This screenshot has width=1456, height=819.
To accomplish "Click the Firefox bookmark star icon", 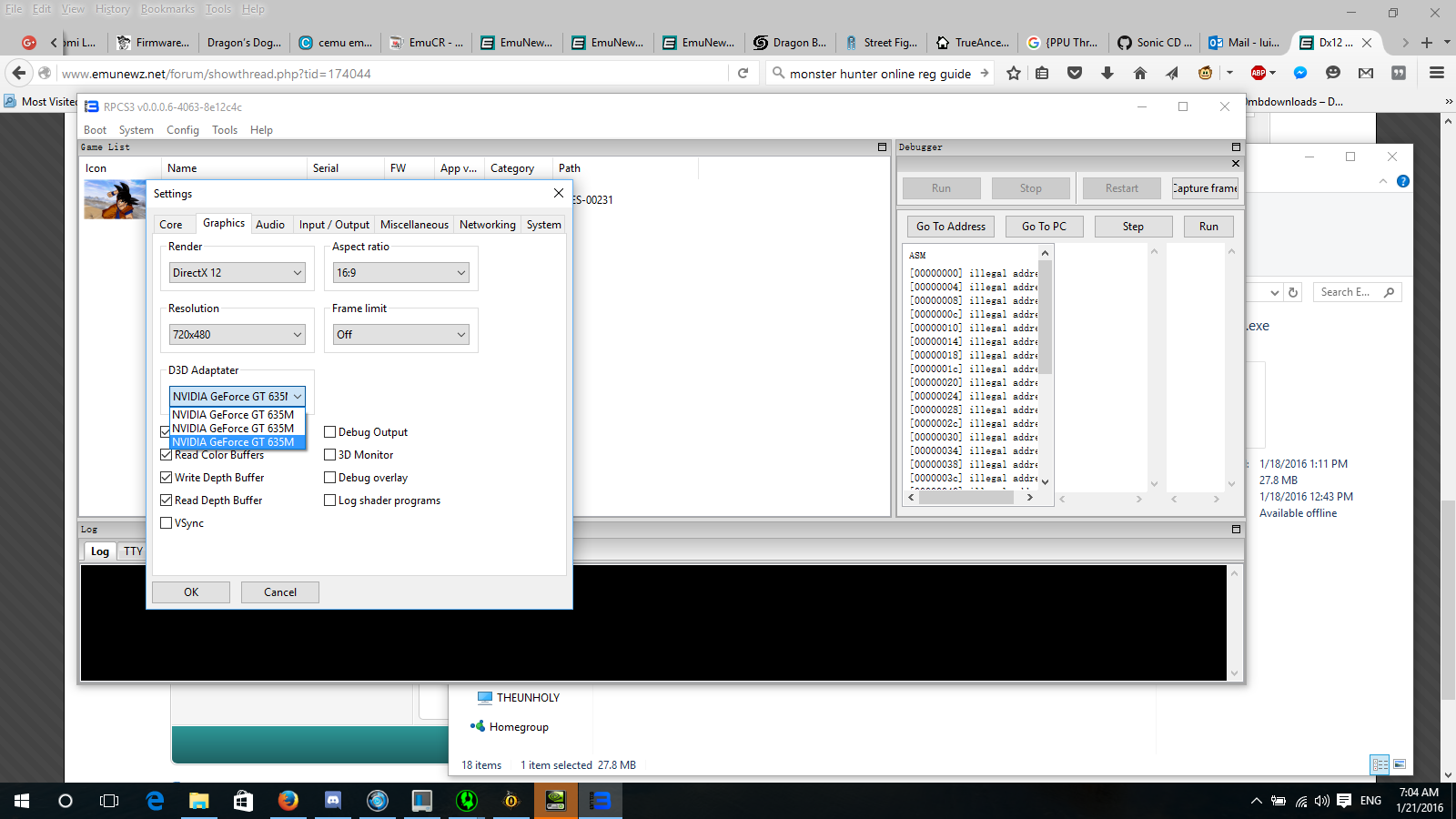I will point(1014,74).
